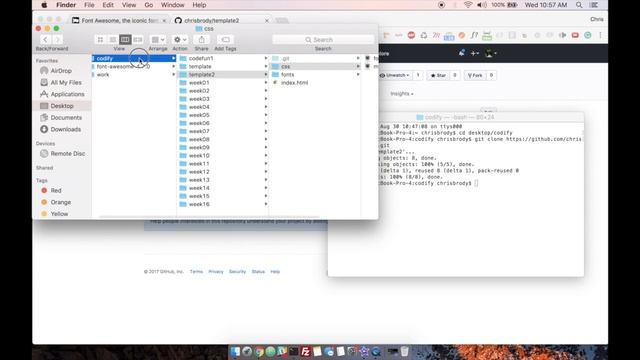
Task: Click the Wi-Fi menu bar icon
Action: pos(468,5)
